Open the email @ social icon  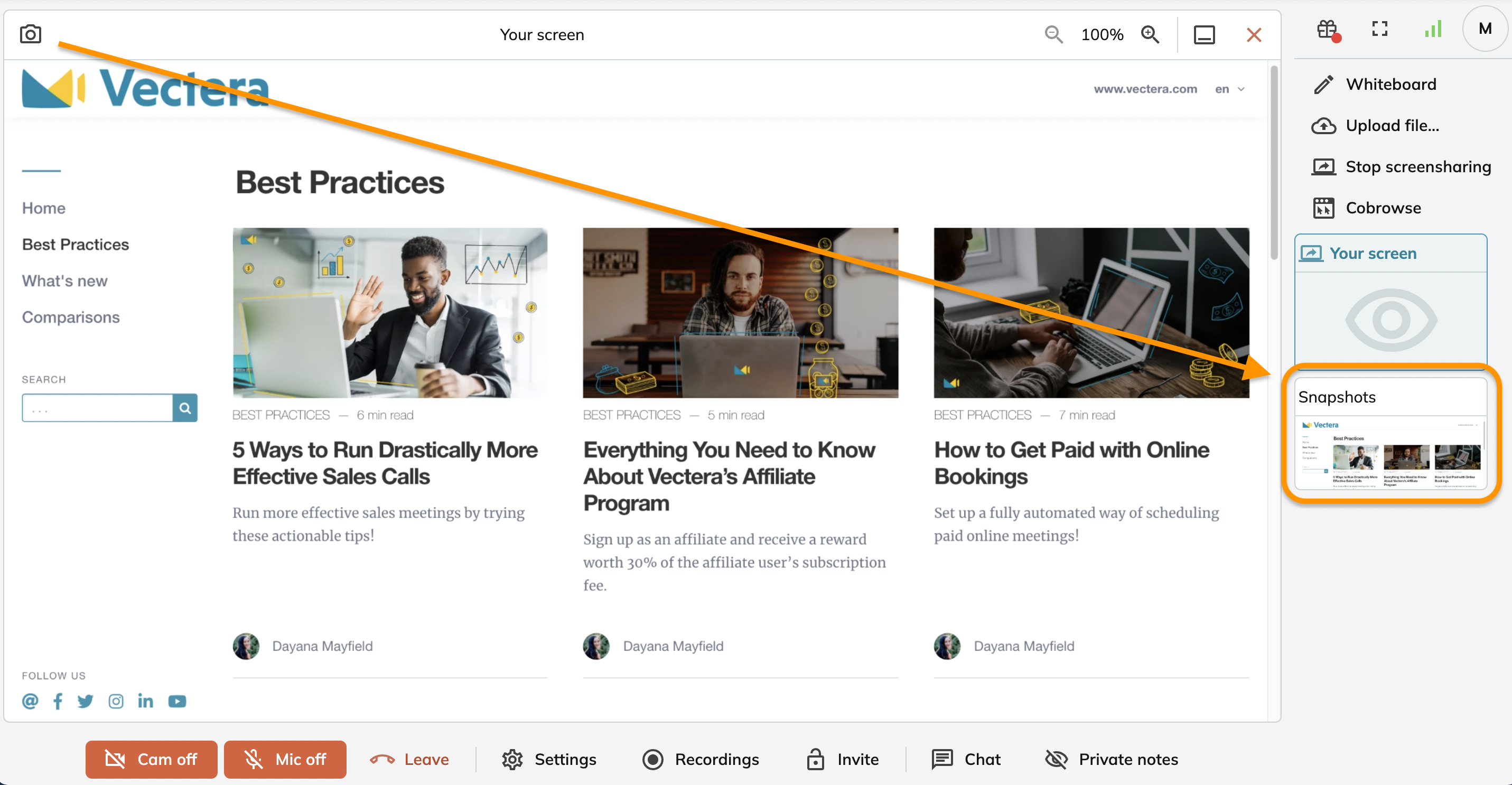click(x=30, y=701)
